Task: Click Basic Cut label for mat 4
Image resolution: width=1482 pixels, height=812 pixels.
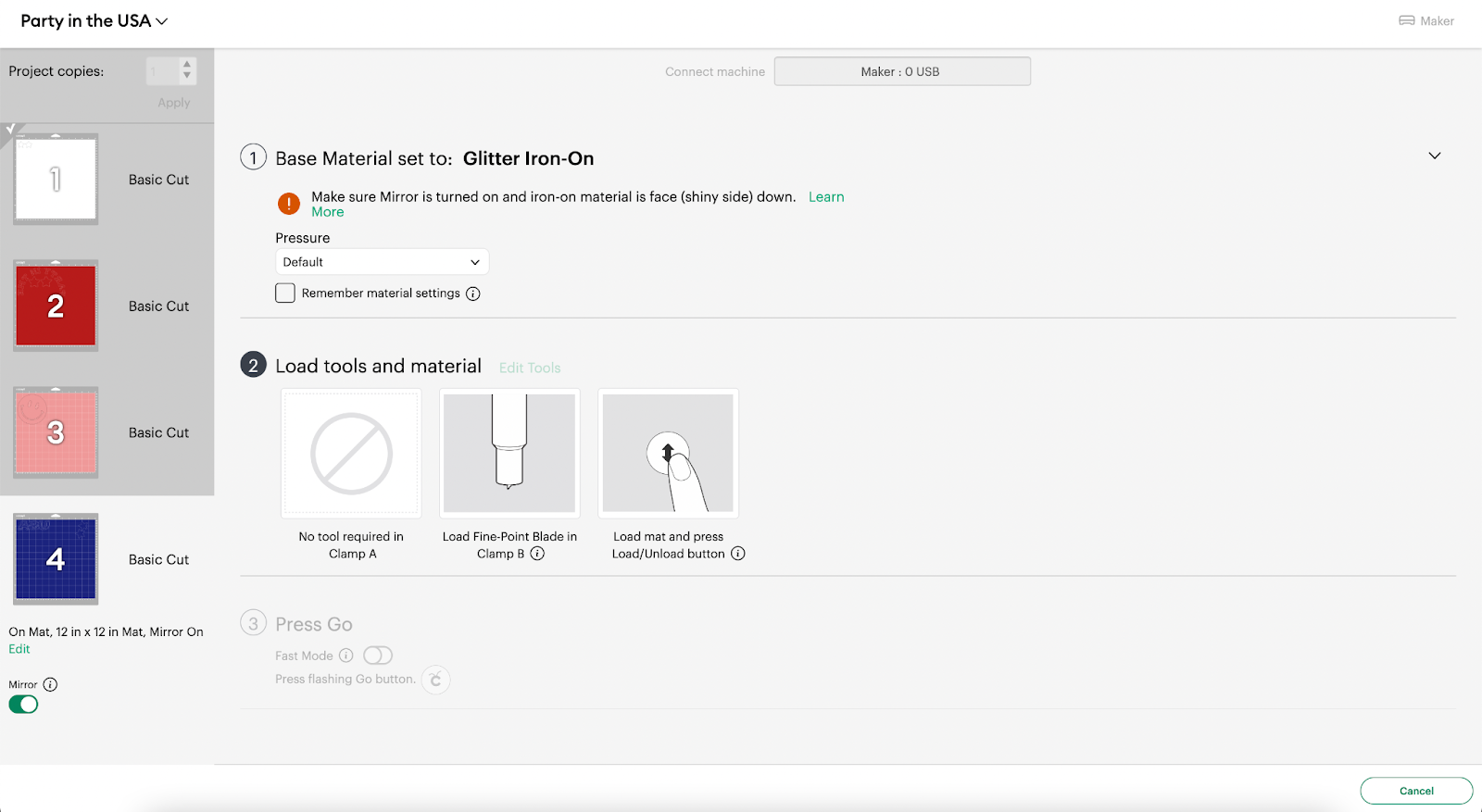Action: click(158, 559)
